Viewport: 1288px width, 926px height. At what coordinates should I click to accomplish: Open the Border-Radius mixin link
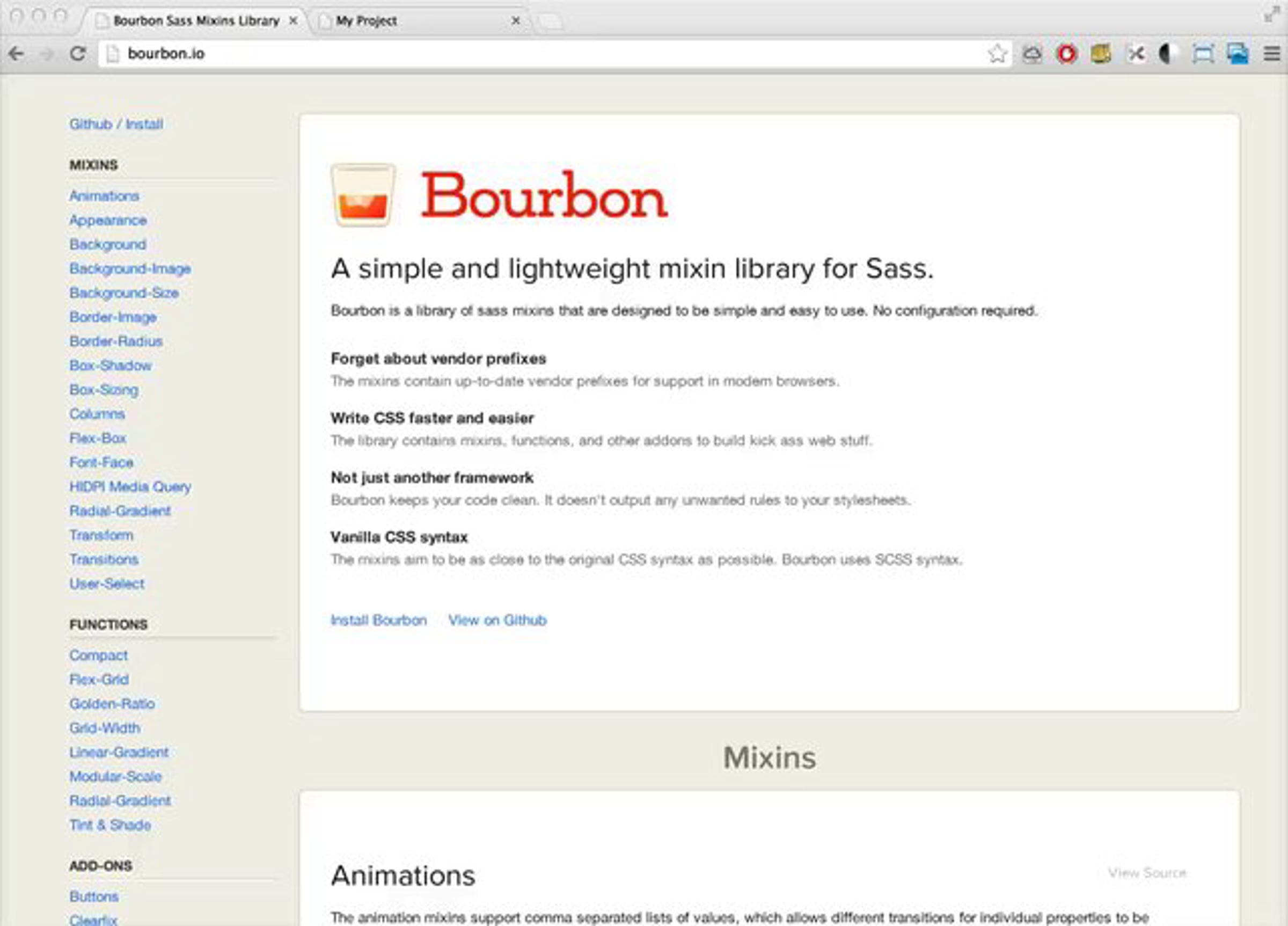(x=116, y=341)
